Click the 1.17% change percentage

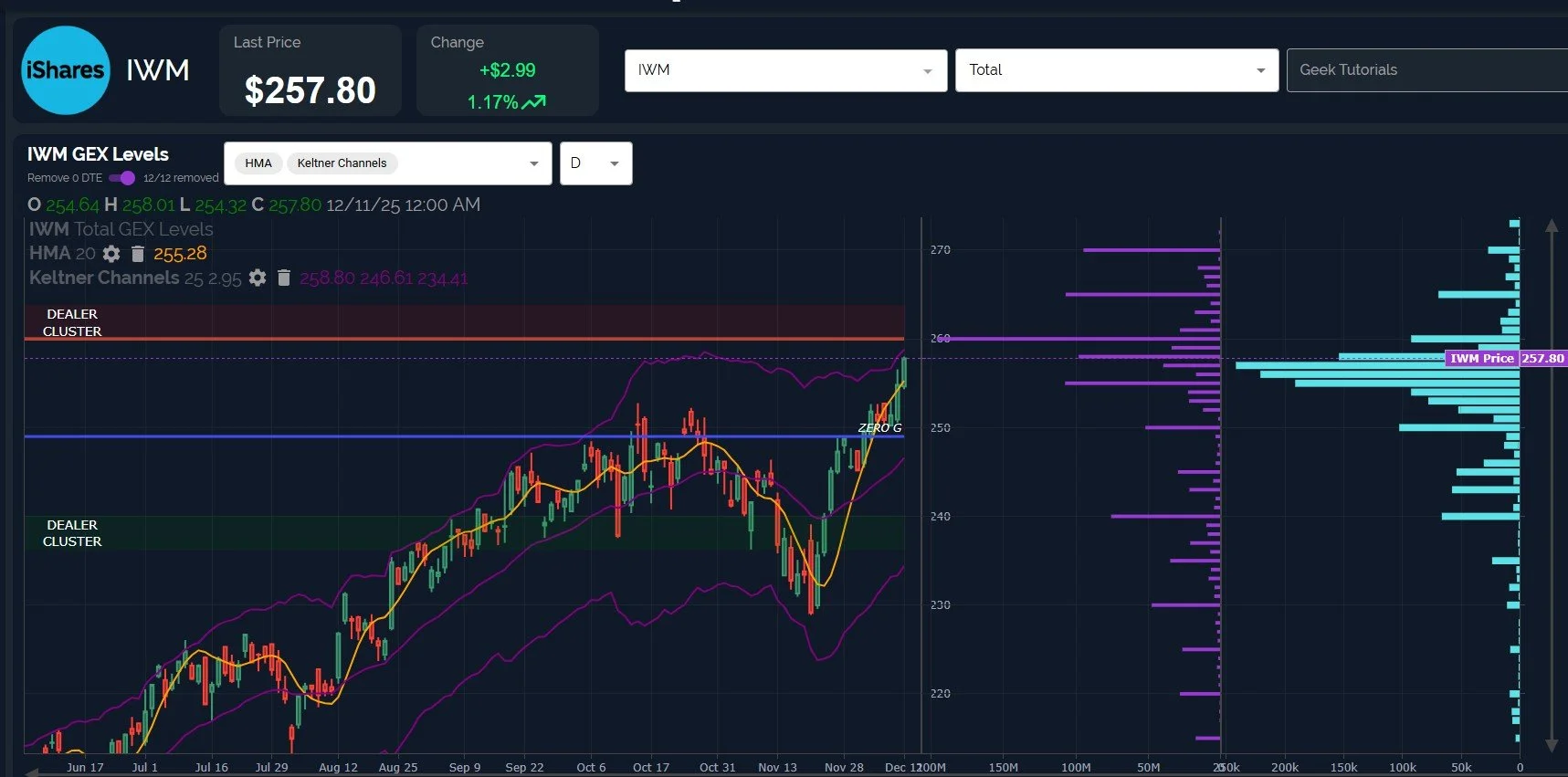(x=493, y=102)
